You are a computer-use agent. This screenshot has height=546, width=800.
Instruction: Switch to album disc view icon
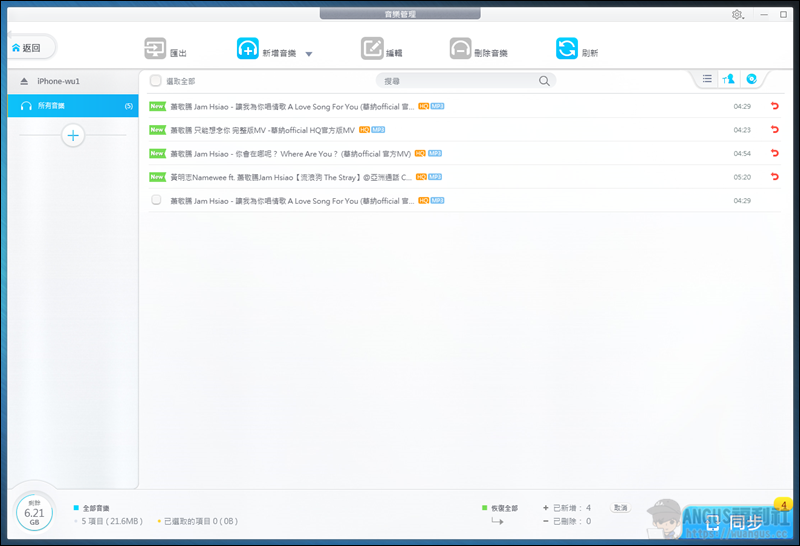[752, 80]
